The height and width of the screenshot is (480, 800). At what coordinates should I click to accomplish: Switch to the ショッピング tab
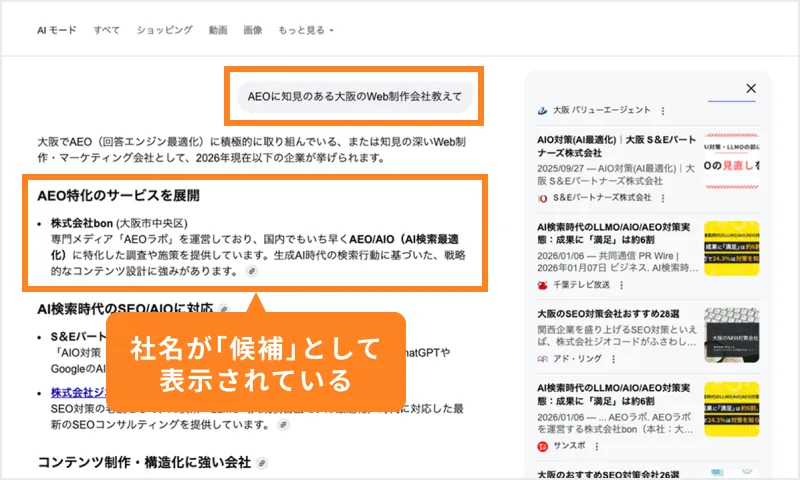tap(164, 30)
